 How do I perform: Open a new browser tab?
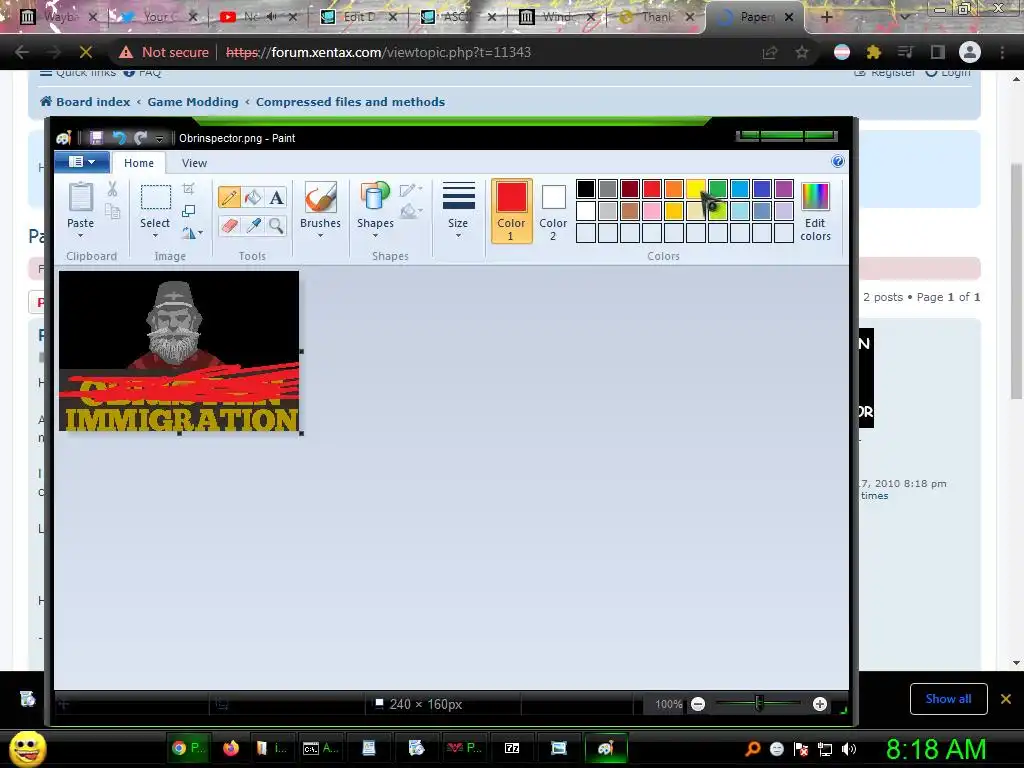point(826,17)
